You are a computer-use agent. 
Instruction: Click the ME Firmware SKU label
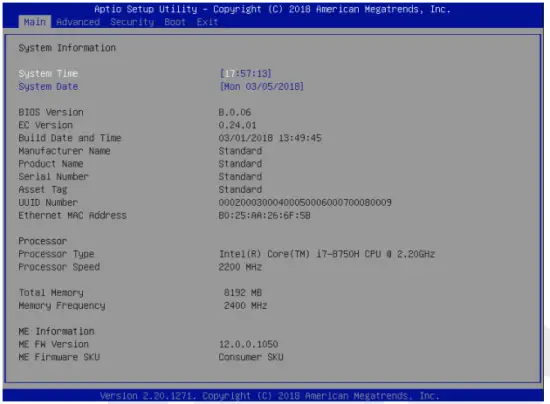[x=59, y=357]
